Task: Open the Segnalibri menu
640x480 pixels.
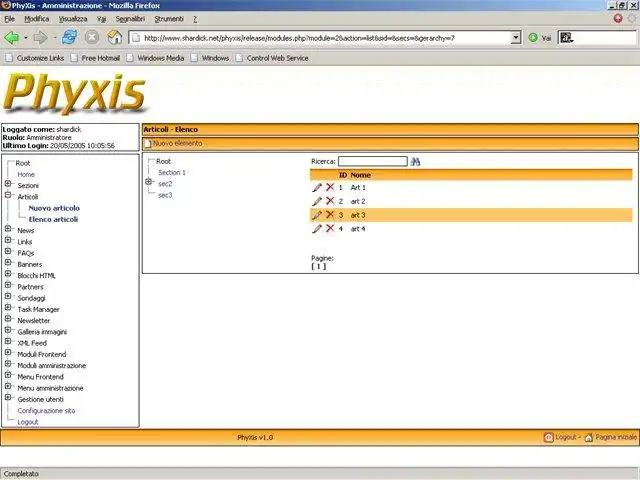Action: pyautogui.click(x=130, y=19)
